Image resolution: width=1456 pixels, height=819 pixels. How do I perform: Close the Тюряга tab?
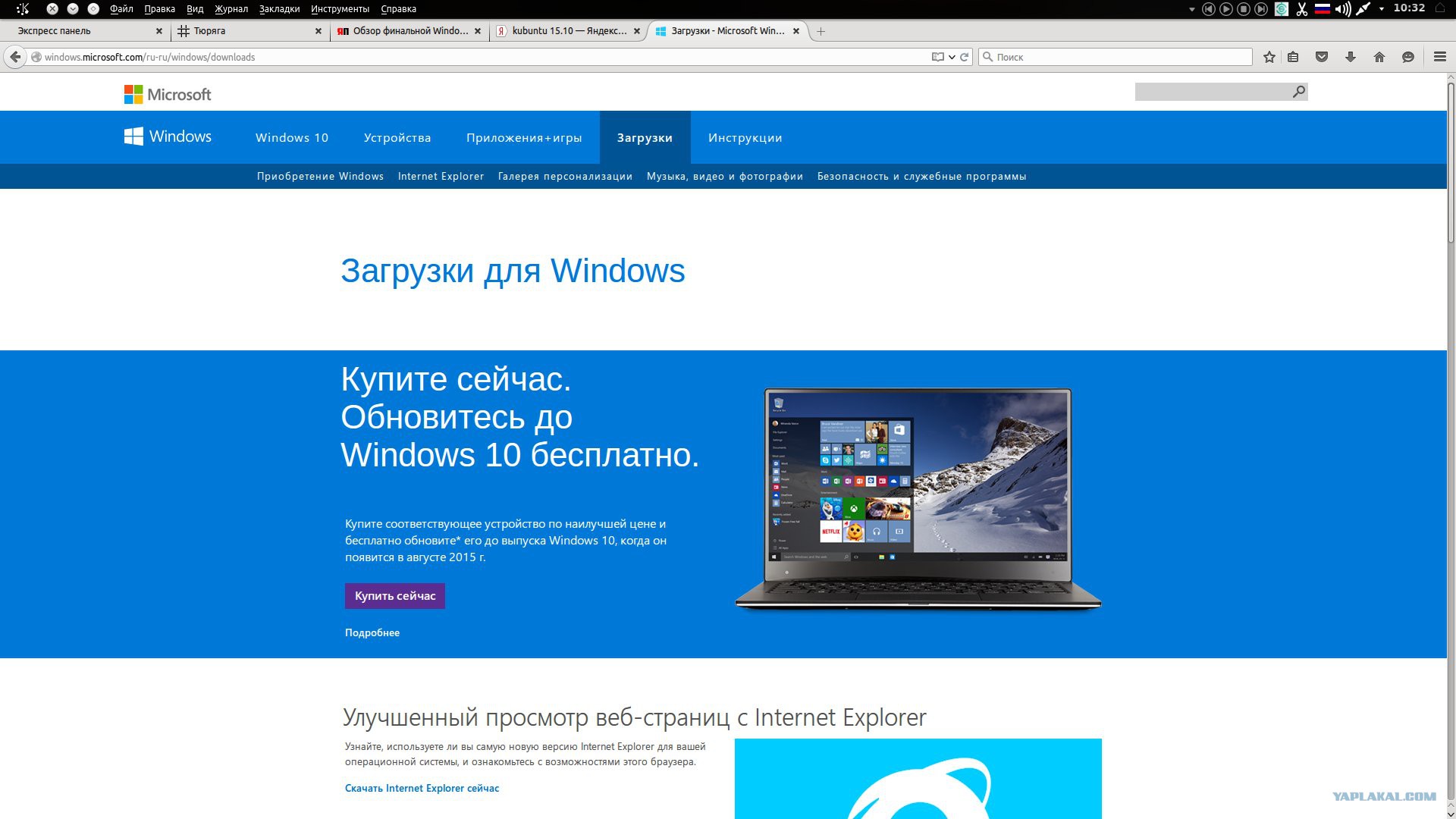click(318, 31)
